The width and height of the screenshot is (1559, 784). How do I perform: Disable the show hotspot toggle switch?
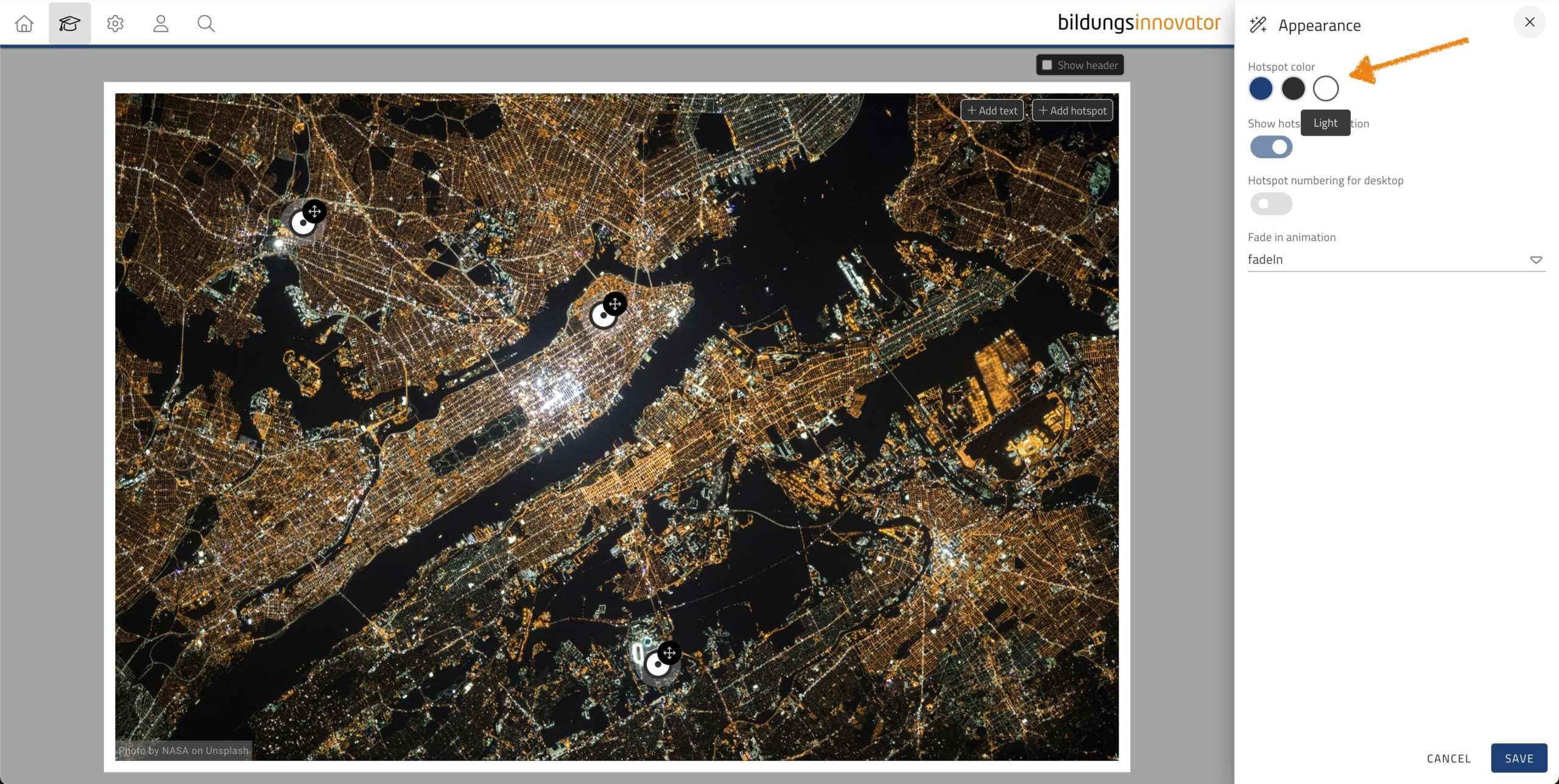pyautogui.click(x=1271, y=147)
